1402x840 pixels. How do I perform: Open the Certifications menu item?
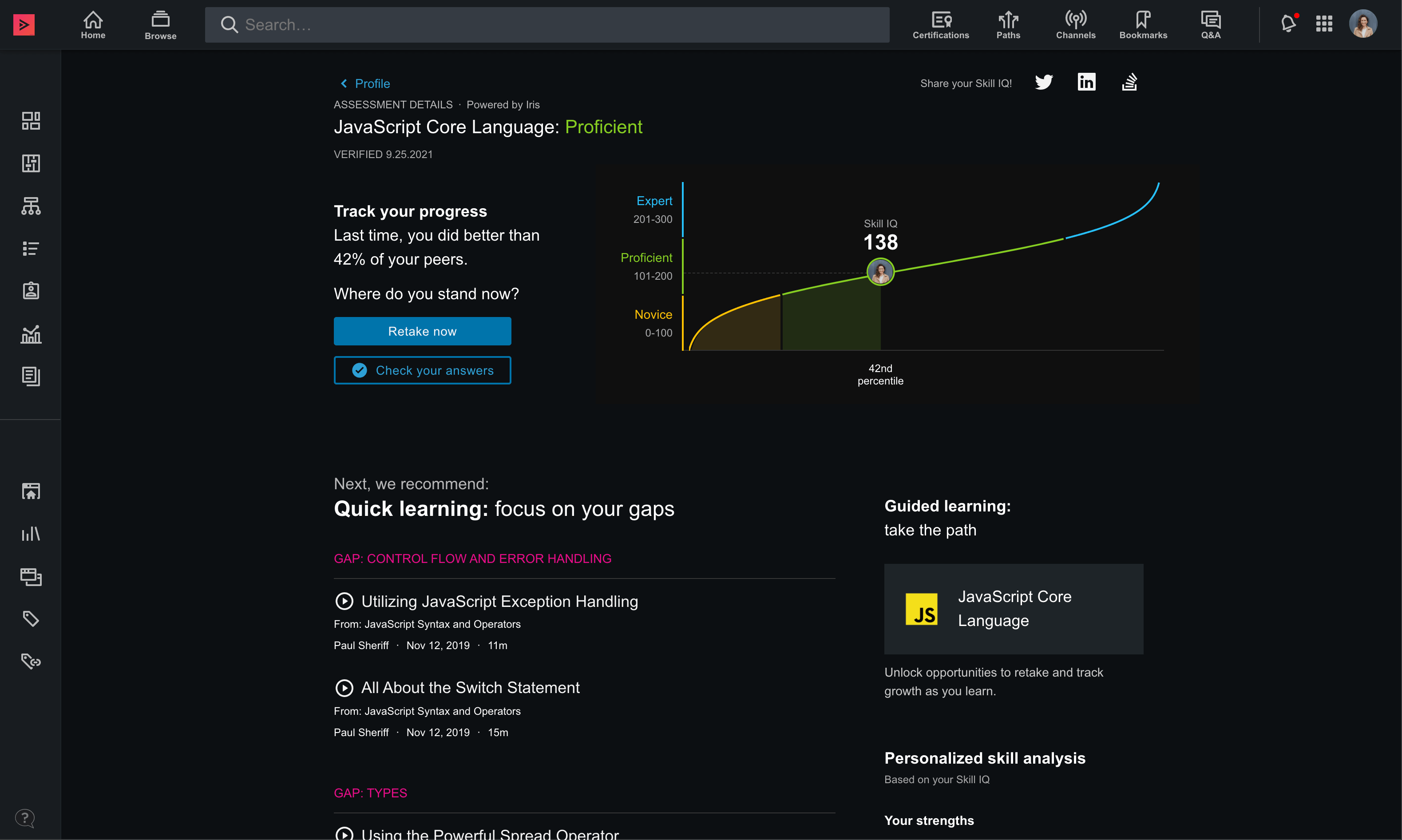click(x=941, y=25)
